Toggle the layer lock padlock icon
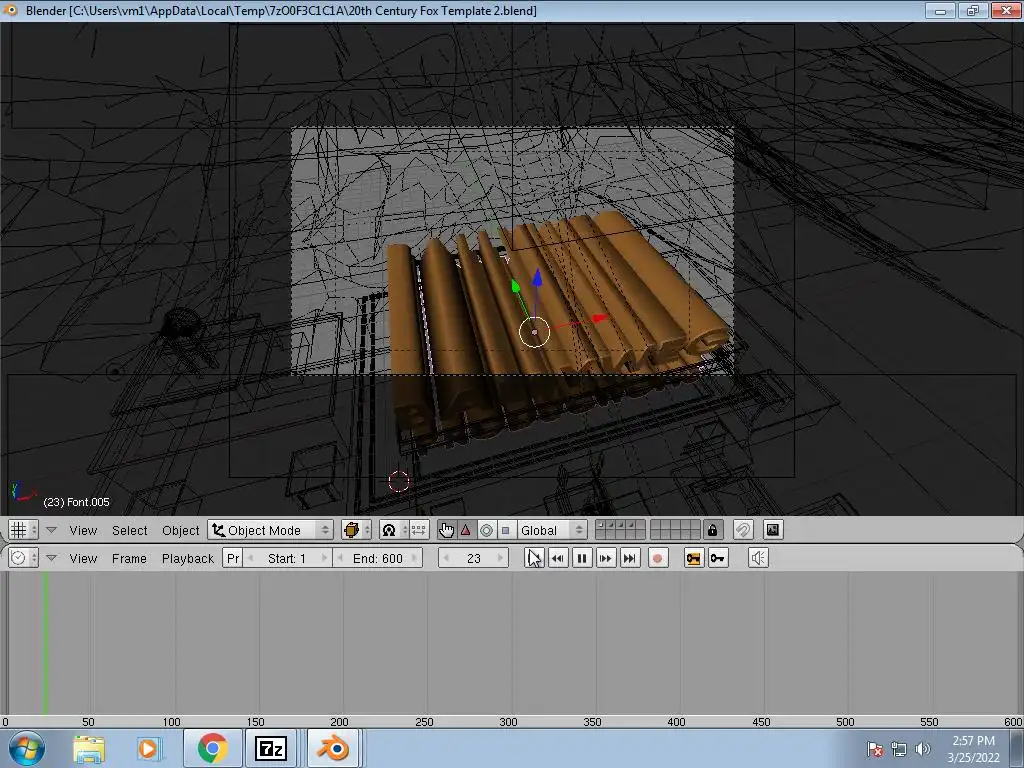Viewport: 1024px width, 768px height. [x=712, y=530]
